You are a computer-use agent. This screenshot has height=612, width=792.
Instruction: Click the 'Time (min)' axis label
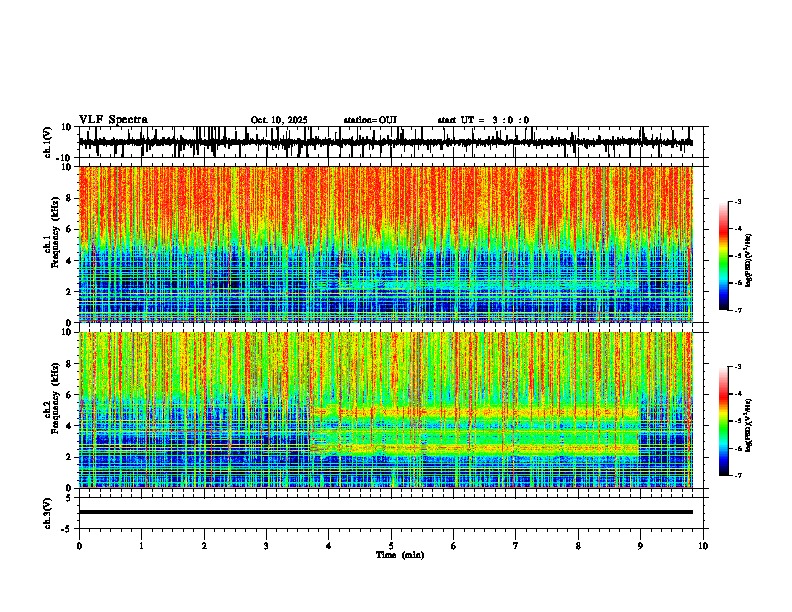coord(400,555)
